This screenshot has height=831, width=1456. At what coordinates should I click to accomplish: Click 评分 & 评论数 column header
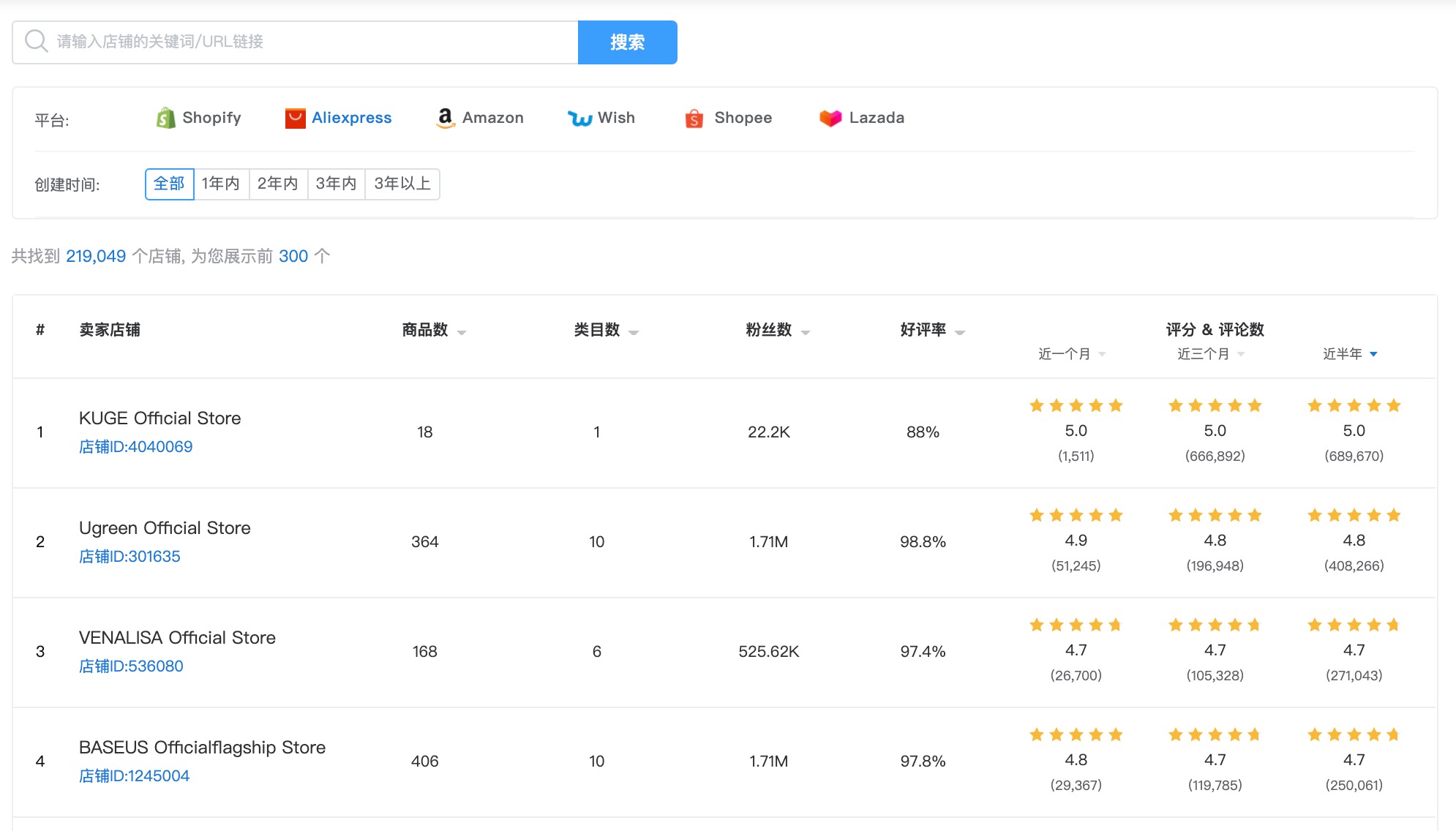1215,330
